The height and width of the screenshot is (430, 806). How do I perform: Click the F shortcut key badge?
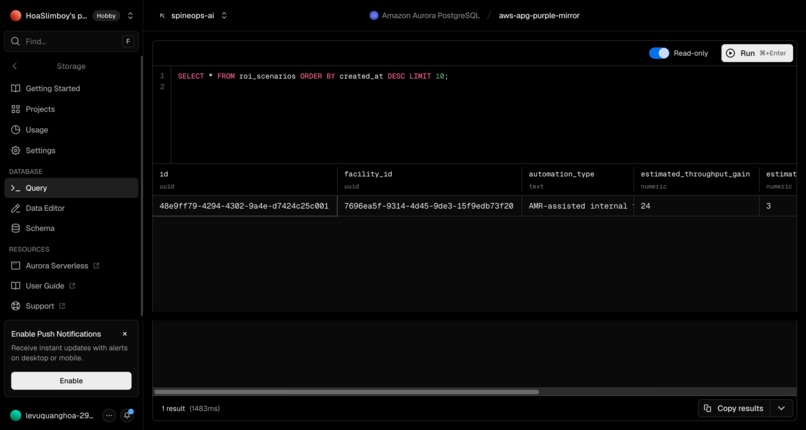(128, 41)
